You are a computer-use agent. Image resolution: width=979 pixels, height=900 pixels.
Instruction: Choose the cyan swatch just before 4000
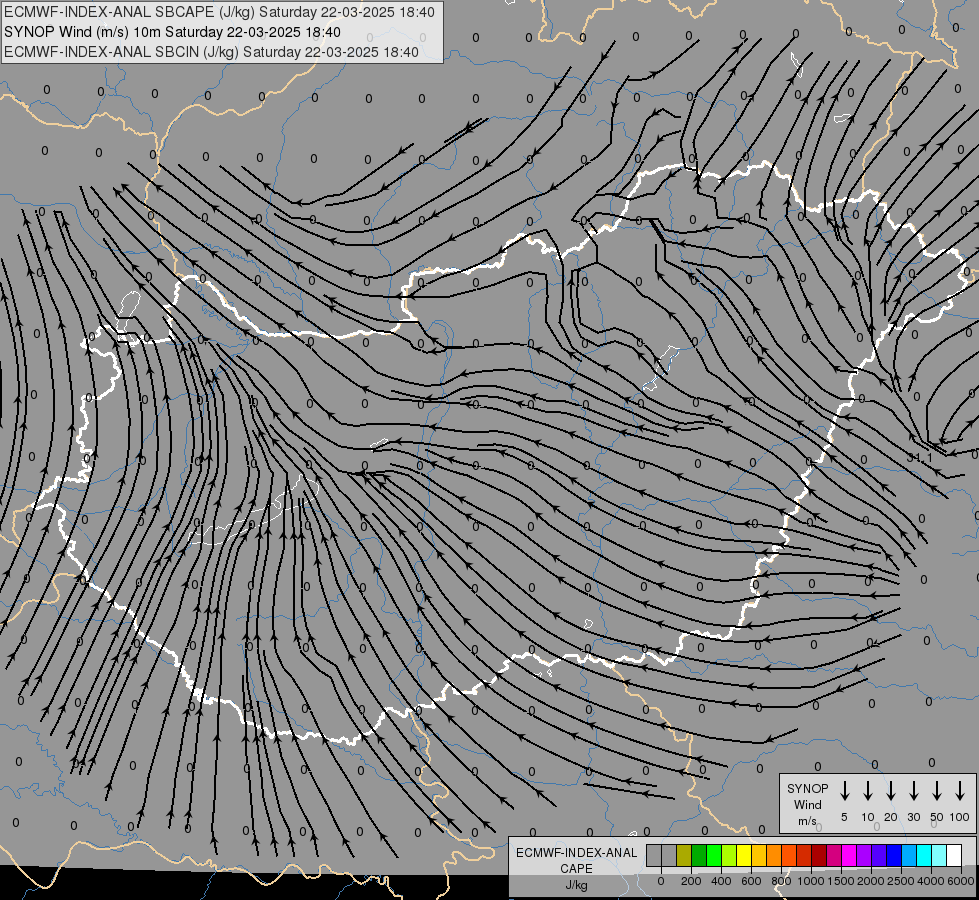[925, 855]
